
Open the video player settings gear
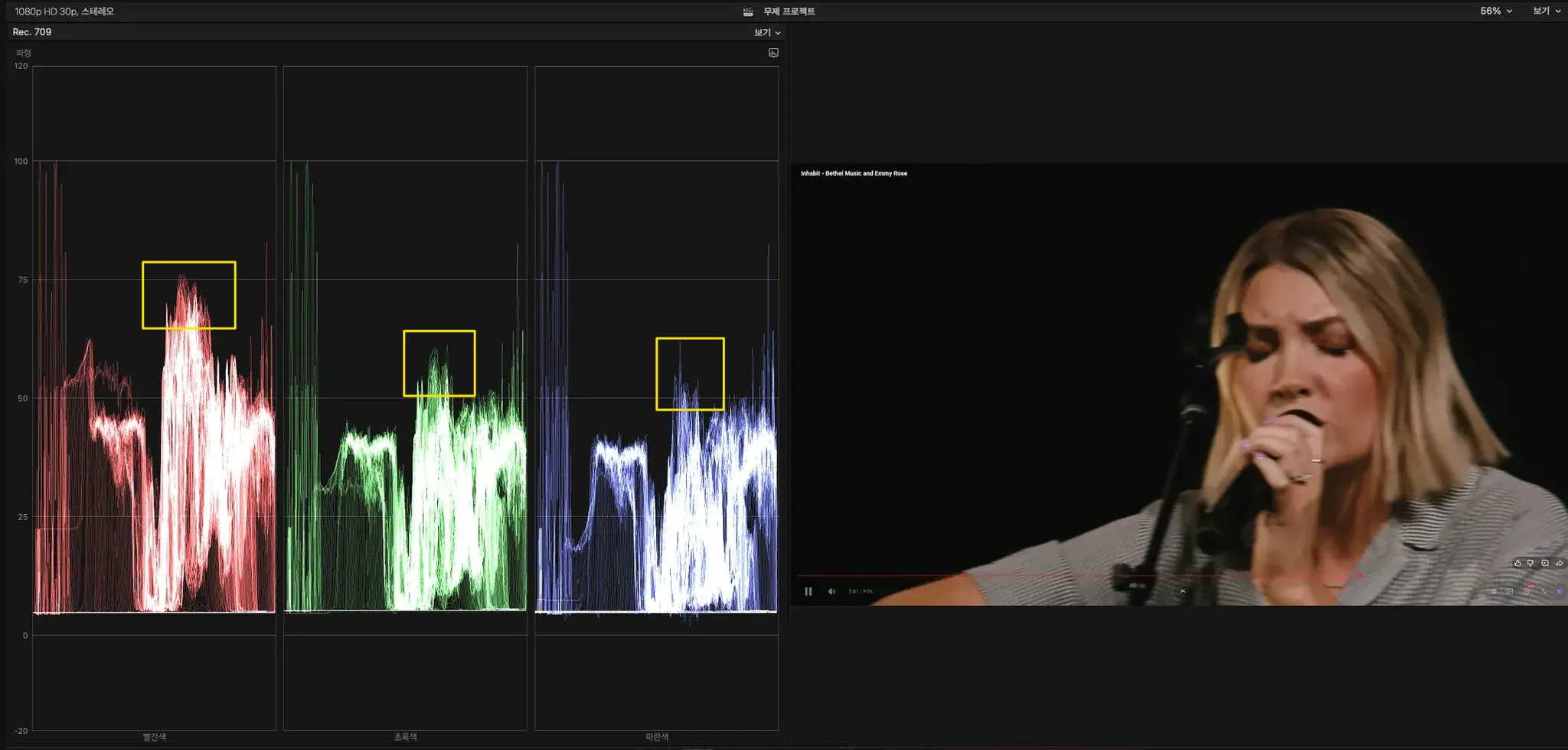(1526, 591)
